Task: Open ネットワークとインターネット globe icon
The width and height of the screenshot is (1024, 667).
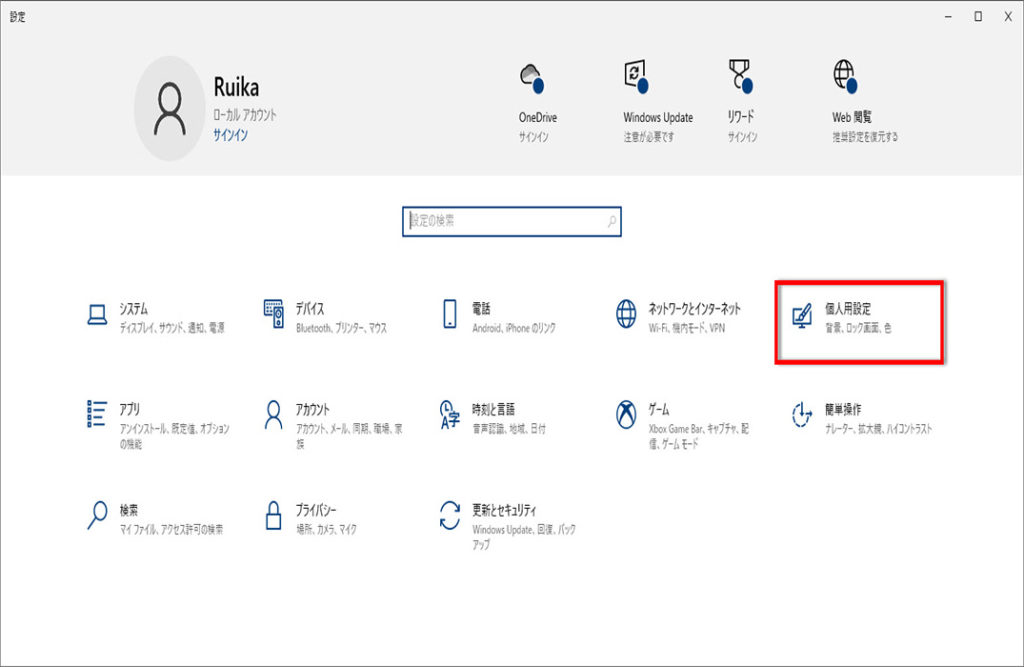Action: coord(626,315)
